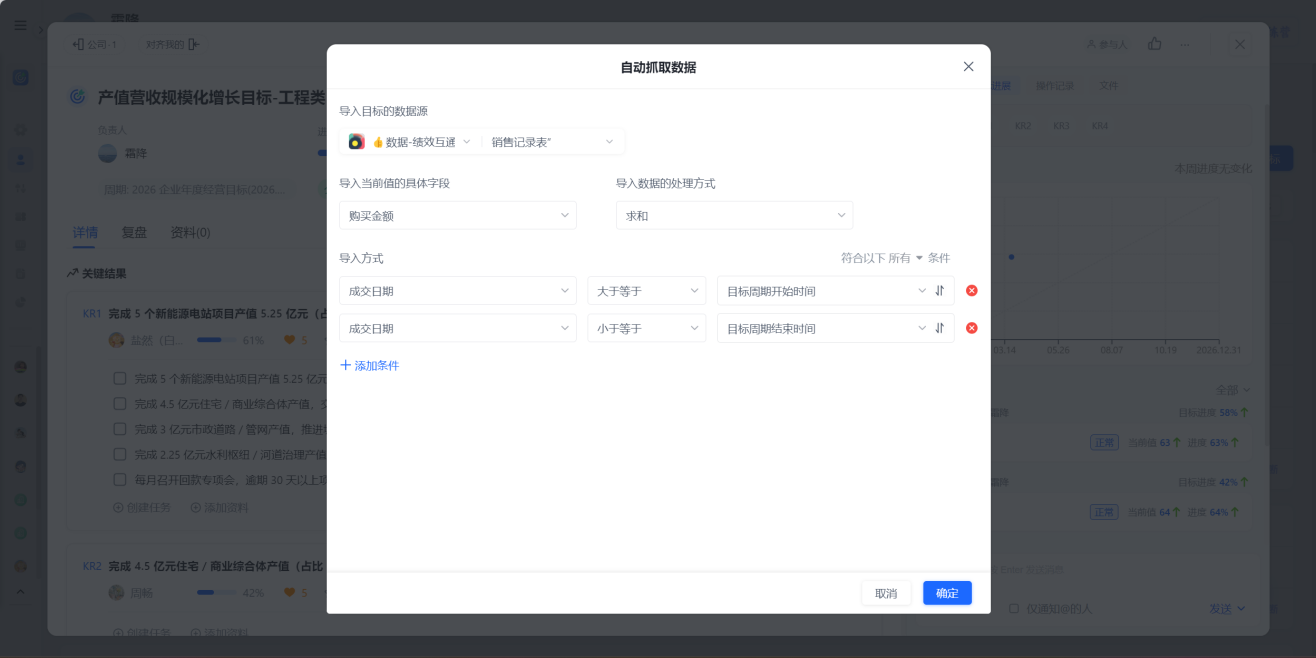The height and width of the screenshot is (658, 1316).
Task: Open the 数据-绩效互通 data source dropdown
Action: tap(420, 142)
